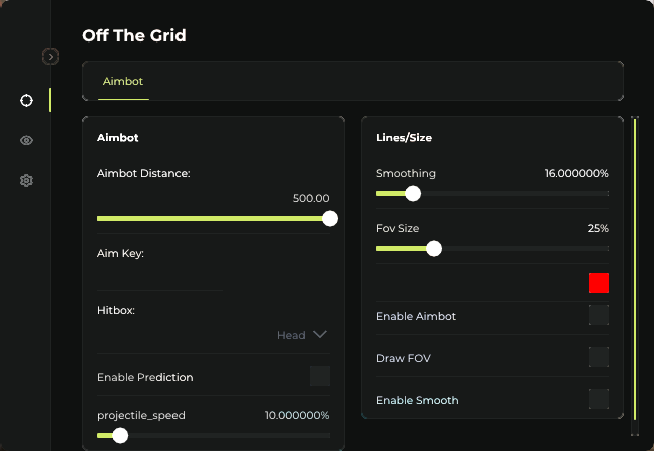Click the vertical scrollbar on the right
Viewport: 654px width, 451px height.
click(634, 270)
